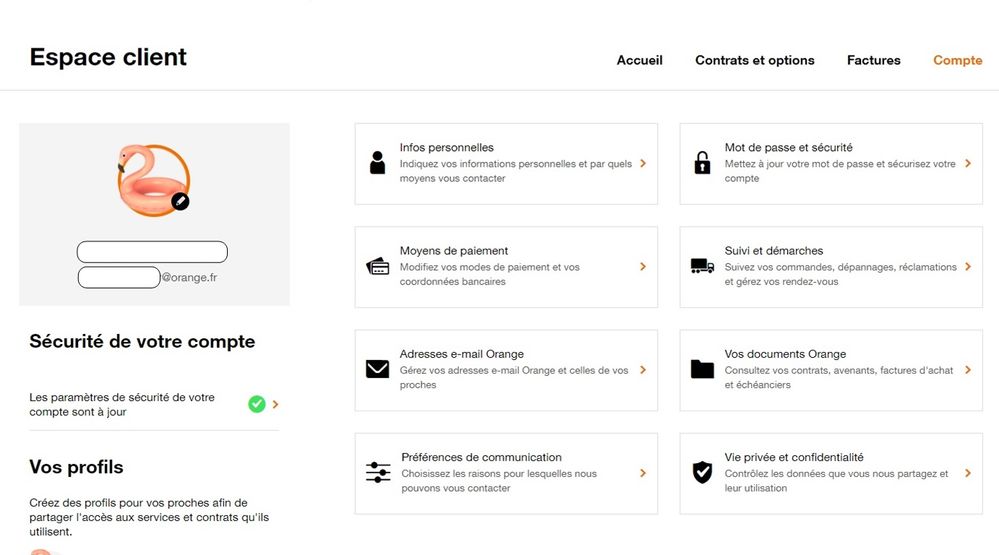
Task: Open the Factures tab
Action: point(873,60)
